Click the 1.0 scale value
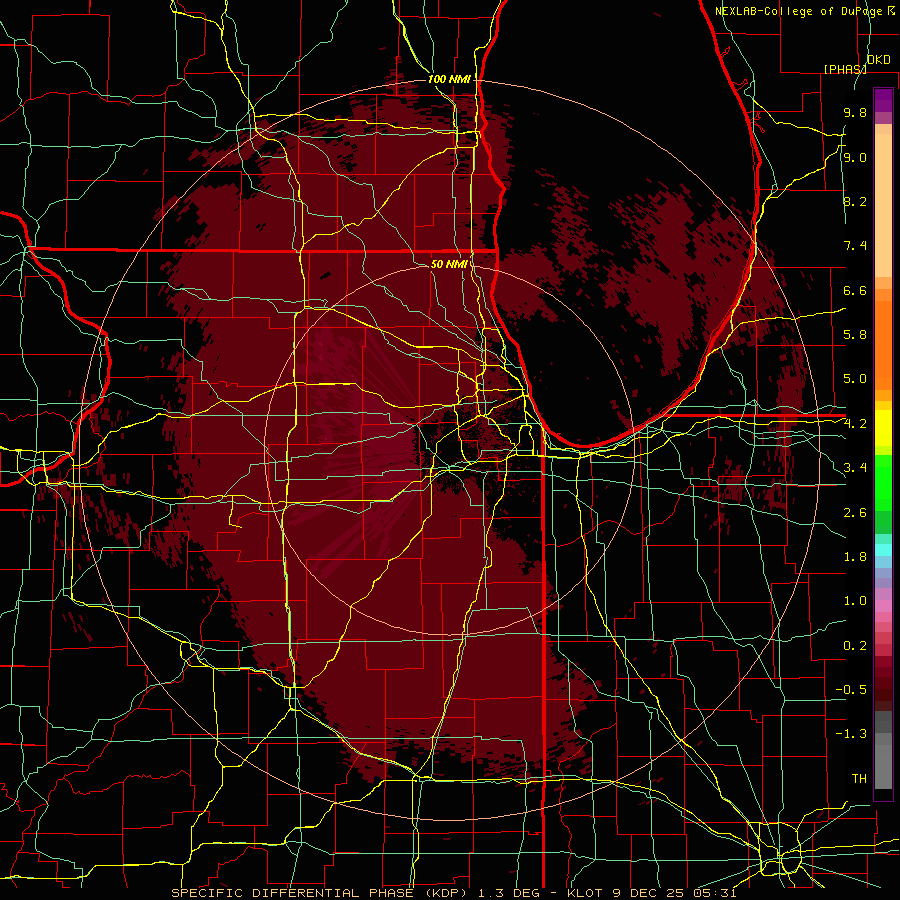900x900 pixels. (x=855, y=601)
